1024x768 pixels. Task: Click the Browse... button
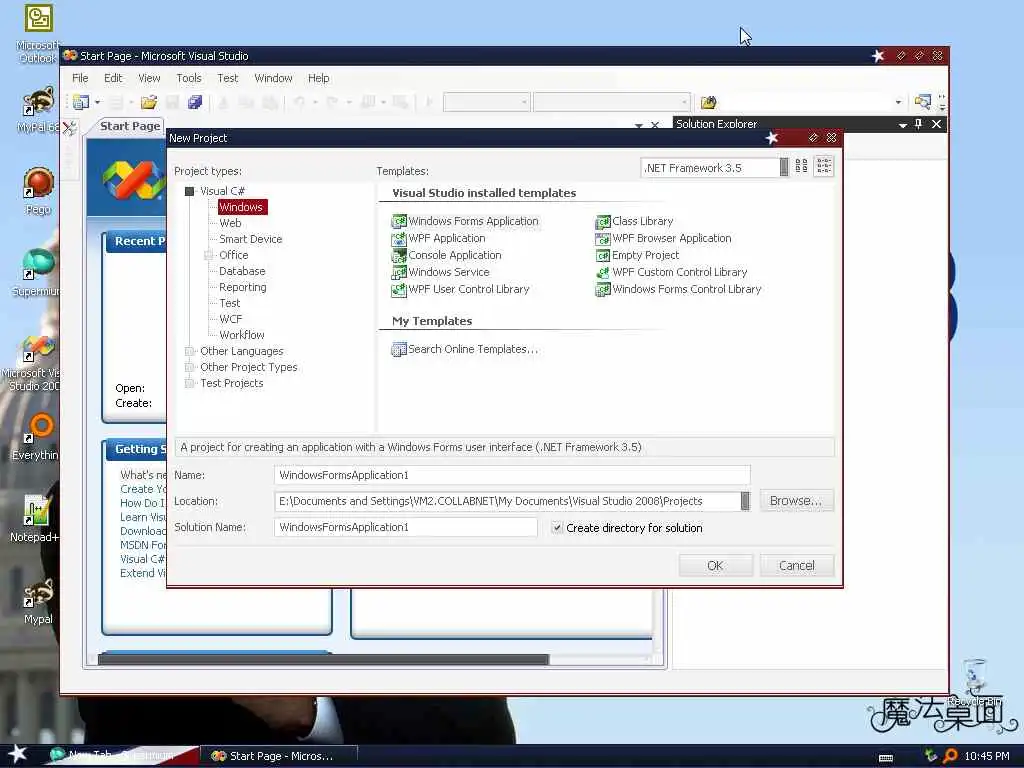click(796, 501)
